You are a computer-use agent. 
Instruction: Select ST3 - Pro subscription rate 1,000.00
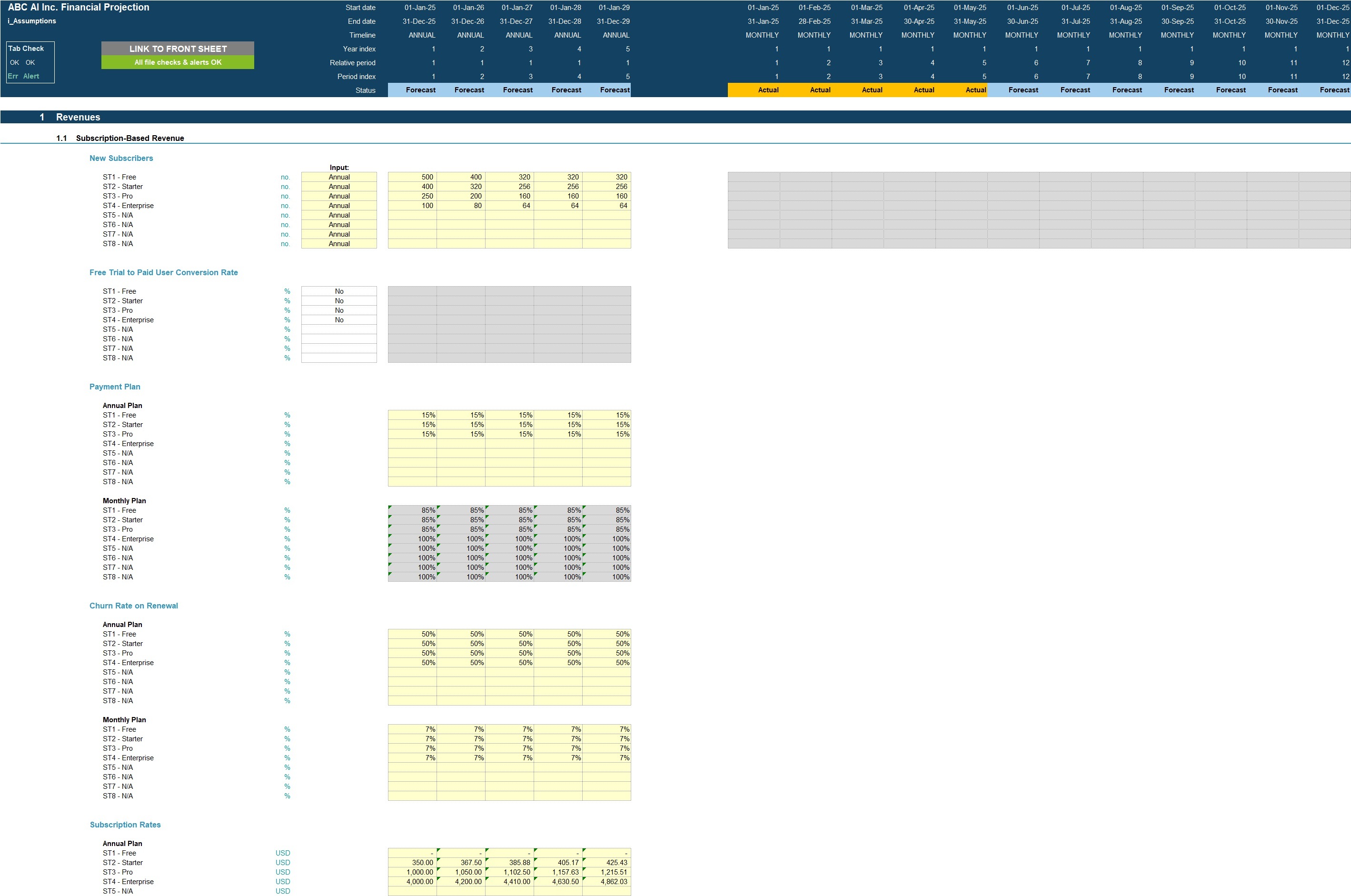point(412,873)
